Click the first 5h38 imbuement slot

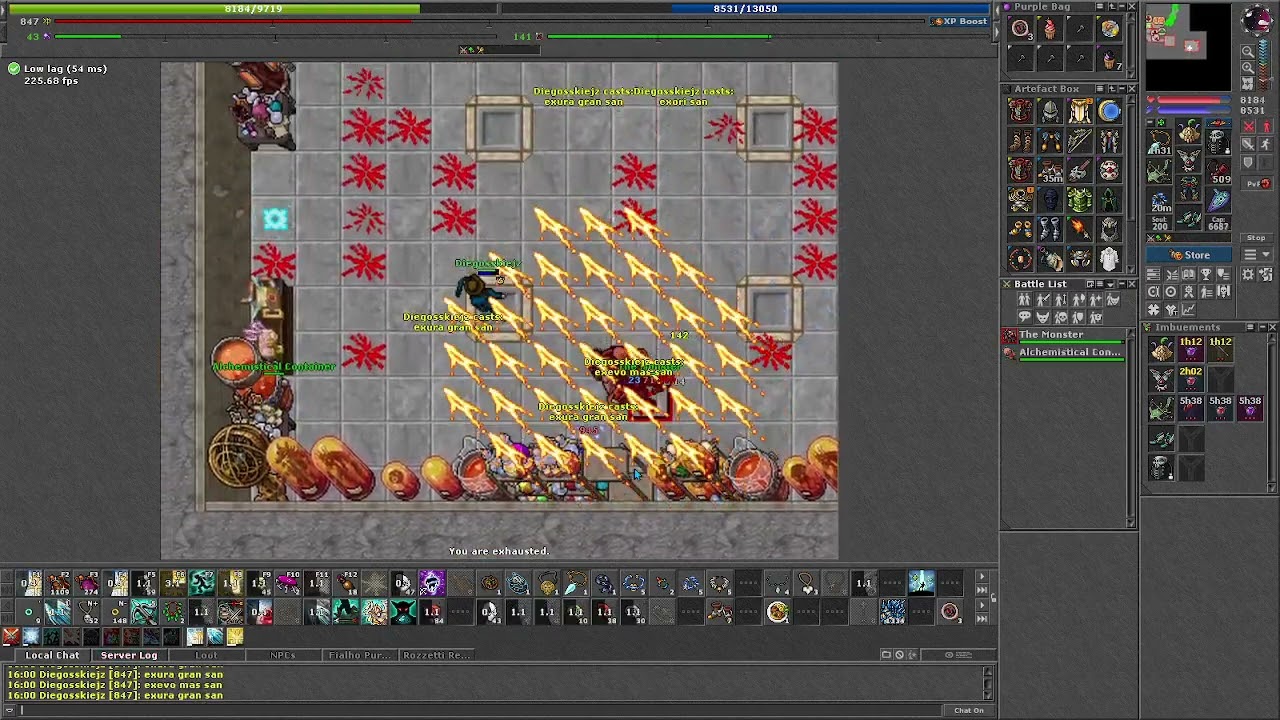[x=1191, y=407]
